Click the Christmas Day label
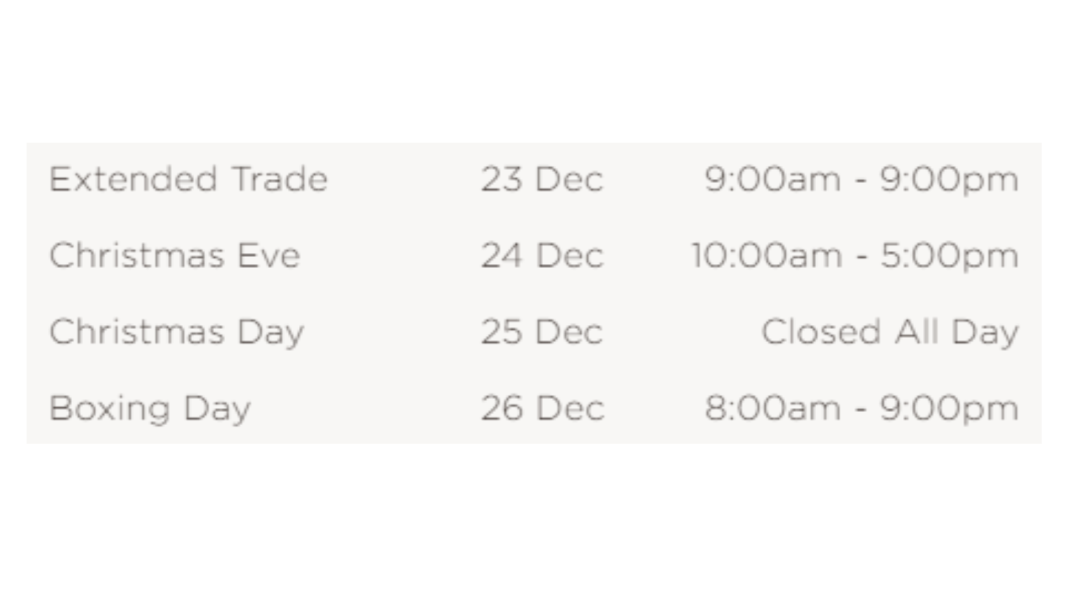This screenshot has height=593, width=1080. pos(177,333)
